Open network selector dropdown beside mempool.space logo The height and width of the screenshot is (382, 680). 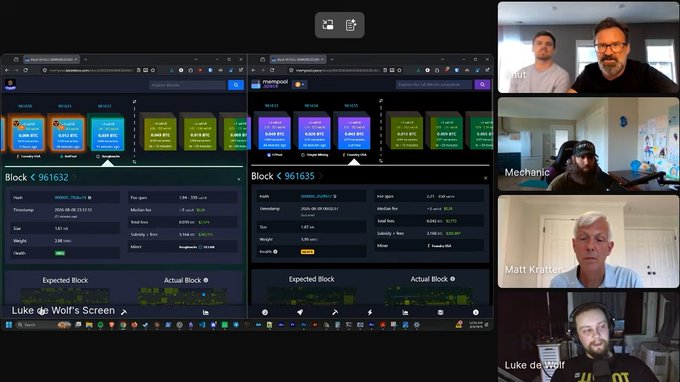click(x=300, y=85)
